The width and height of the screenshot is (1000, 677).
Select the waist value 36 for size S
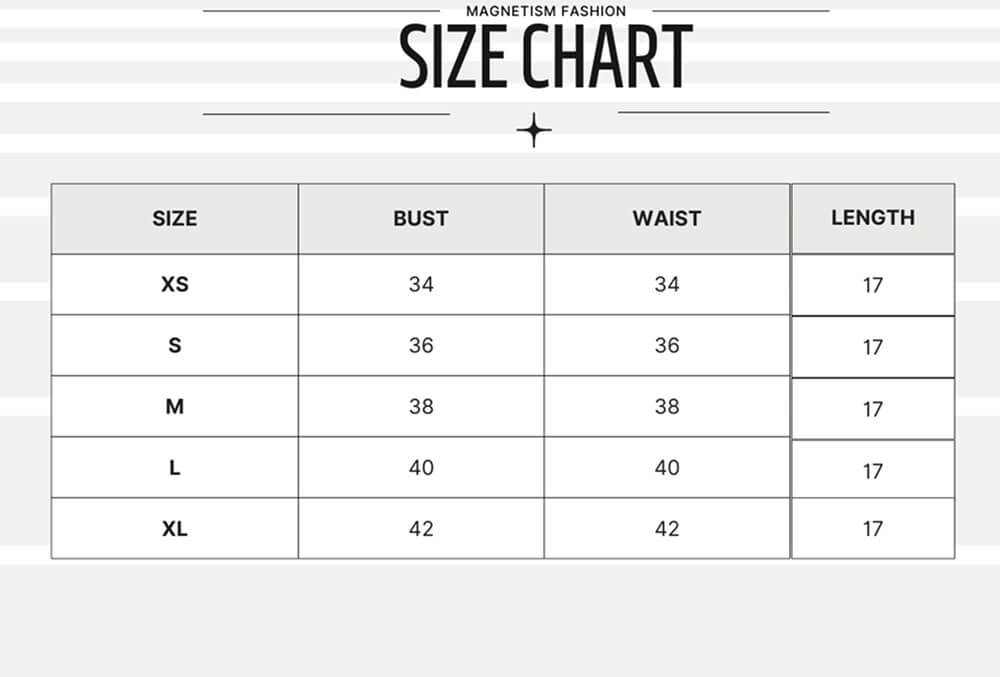coord(667,345)
